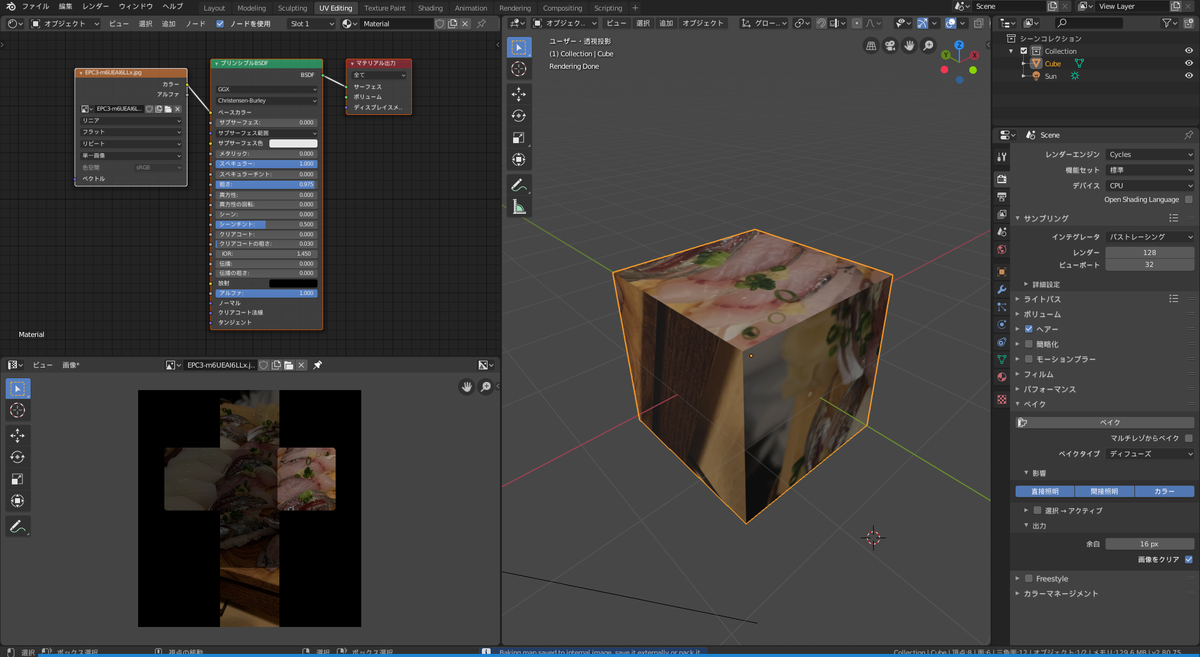Enable the モーションブラー checkbox

click(x=1028, y=359)
